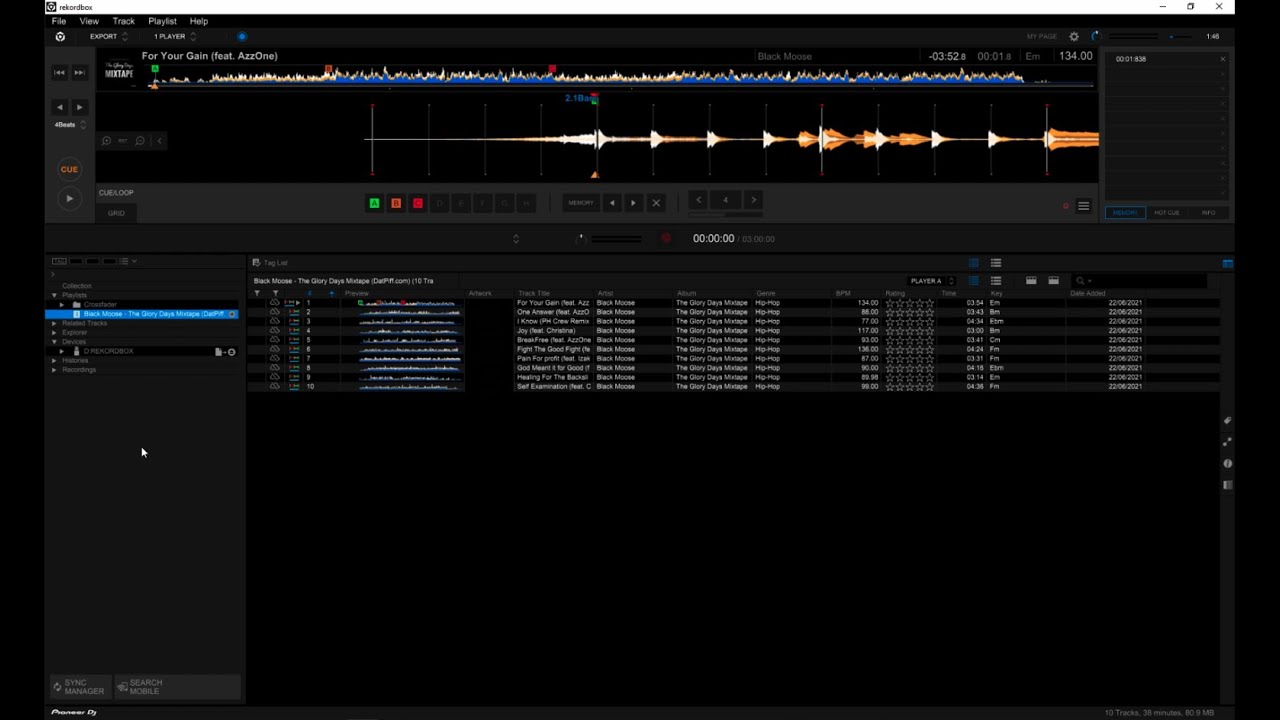Open the PLAYER A selector dropdown
The image size is (1280, 720).
point(932,281)
